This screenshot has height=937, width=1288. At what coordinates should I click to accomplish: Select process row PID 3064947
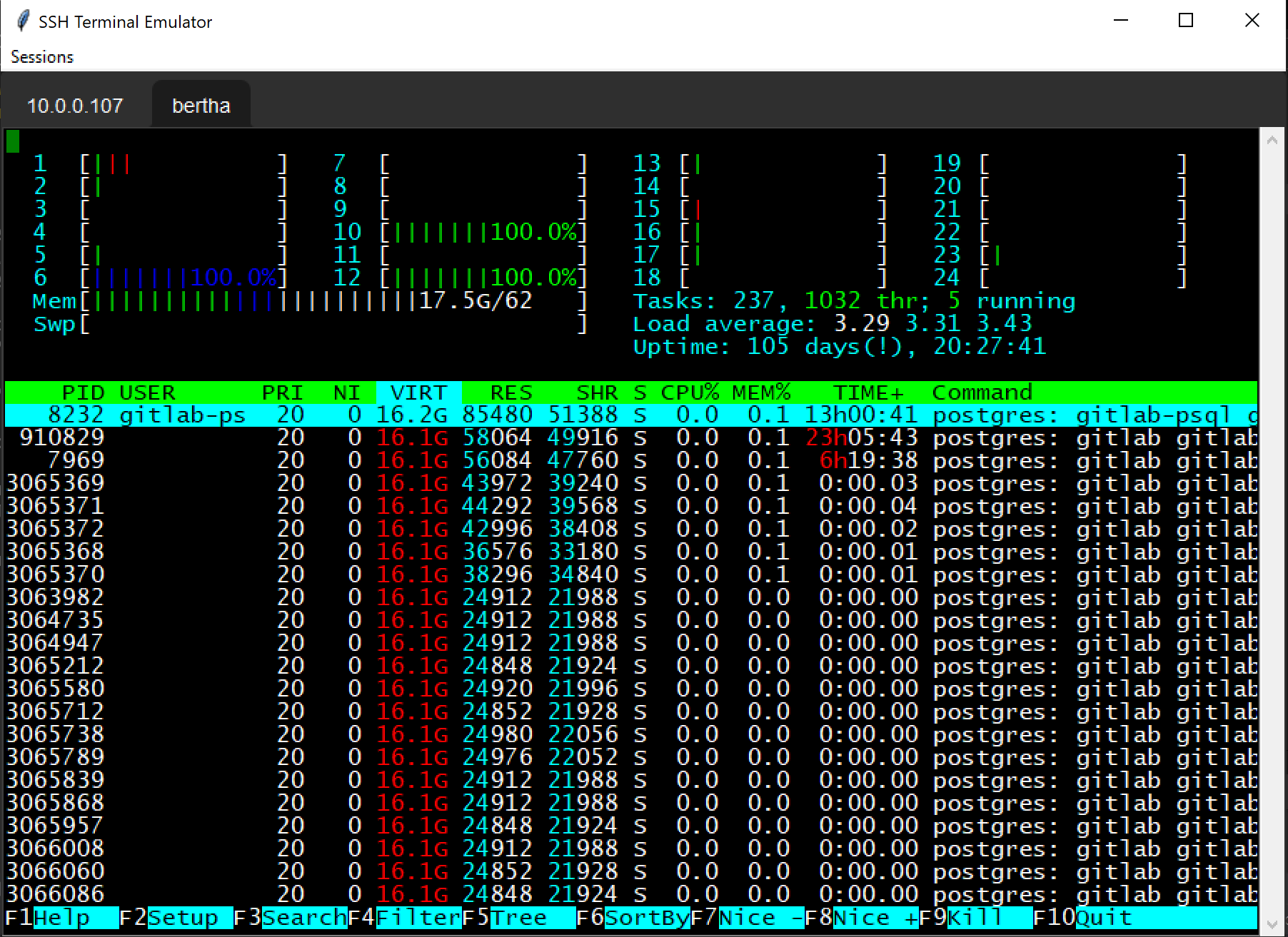(631, 644)
